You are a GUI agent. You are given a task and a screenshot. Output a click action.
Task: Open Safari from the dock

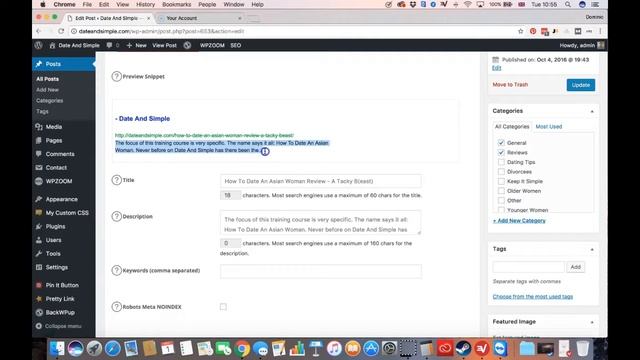[x=113, y=349]
